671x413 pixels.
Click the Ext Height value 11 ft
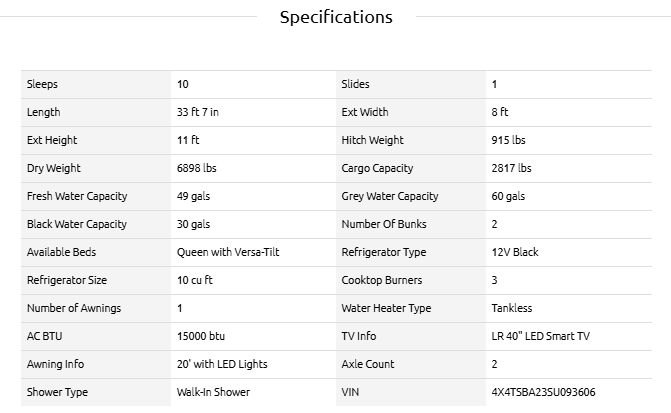pyautogui.click(x=189, y=140)
